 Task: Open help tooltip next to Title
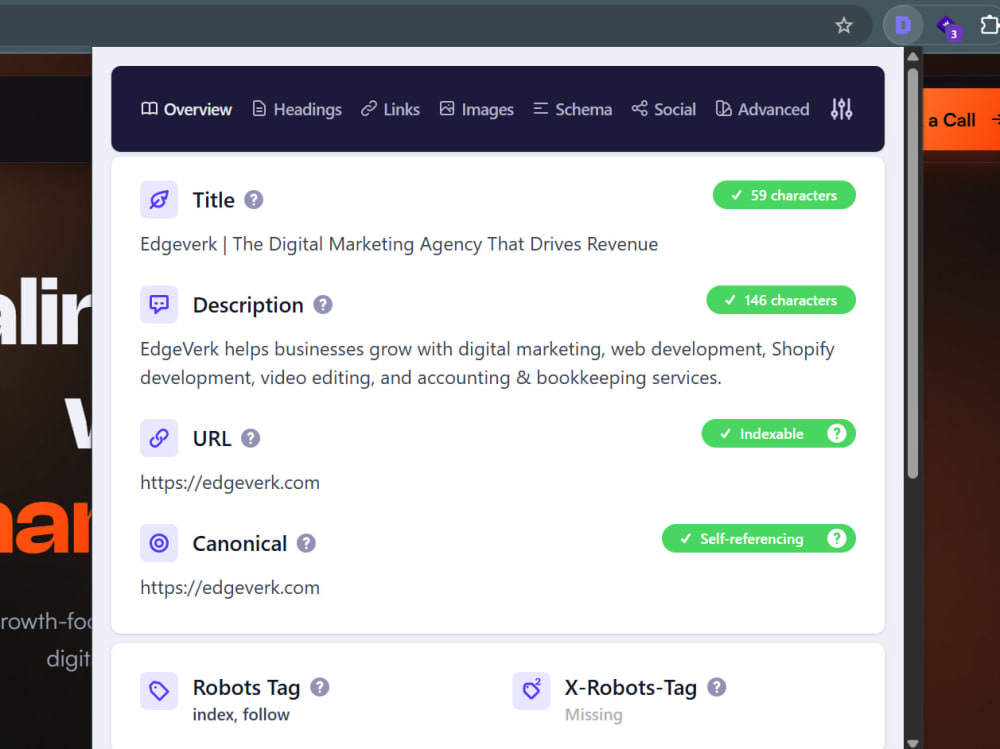tap(254, 200)
